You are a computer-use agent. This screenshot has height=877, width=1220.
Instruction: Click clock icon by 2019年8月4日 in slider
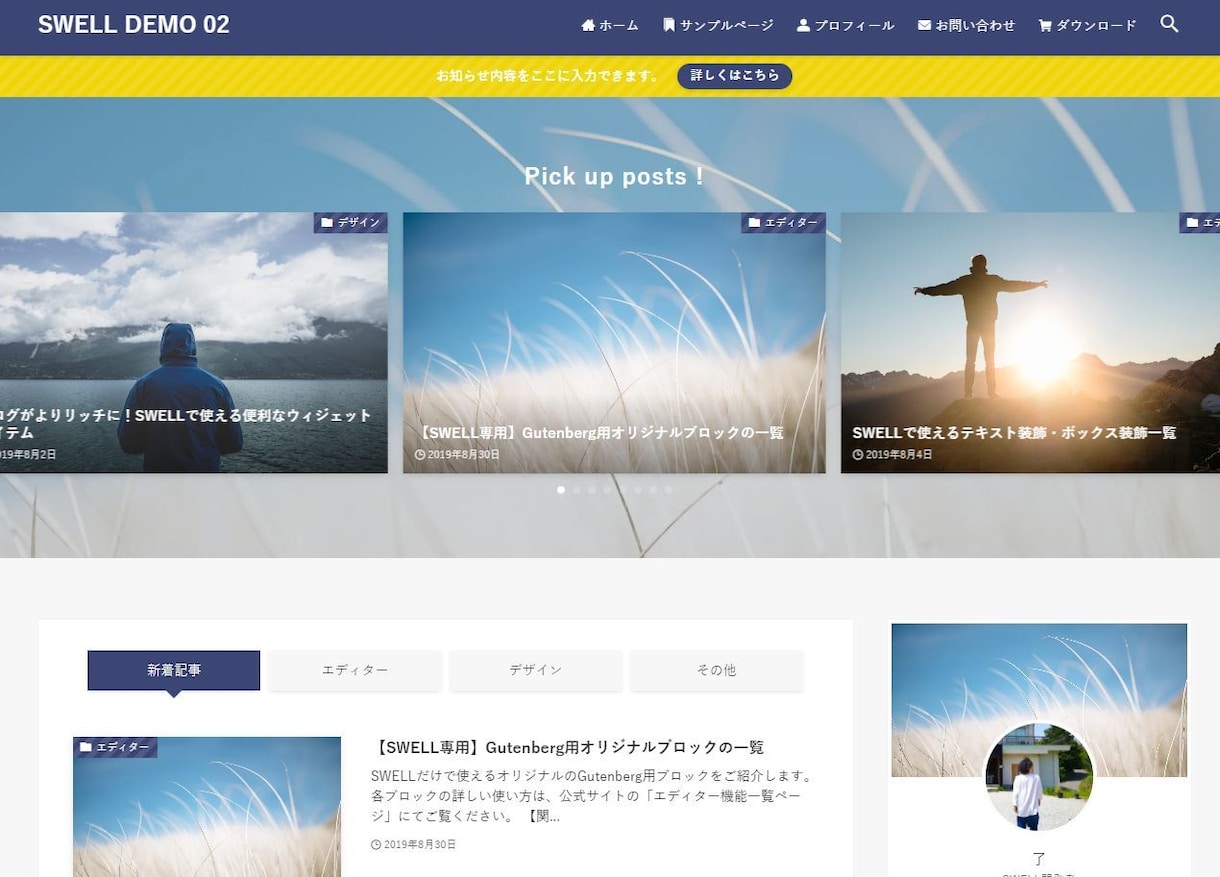(858, 454)
